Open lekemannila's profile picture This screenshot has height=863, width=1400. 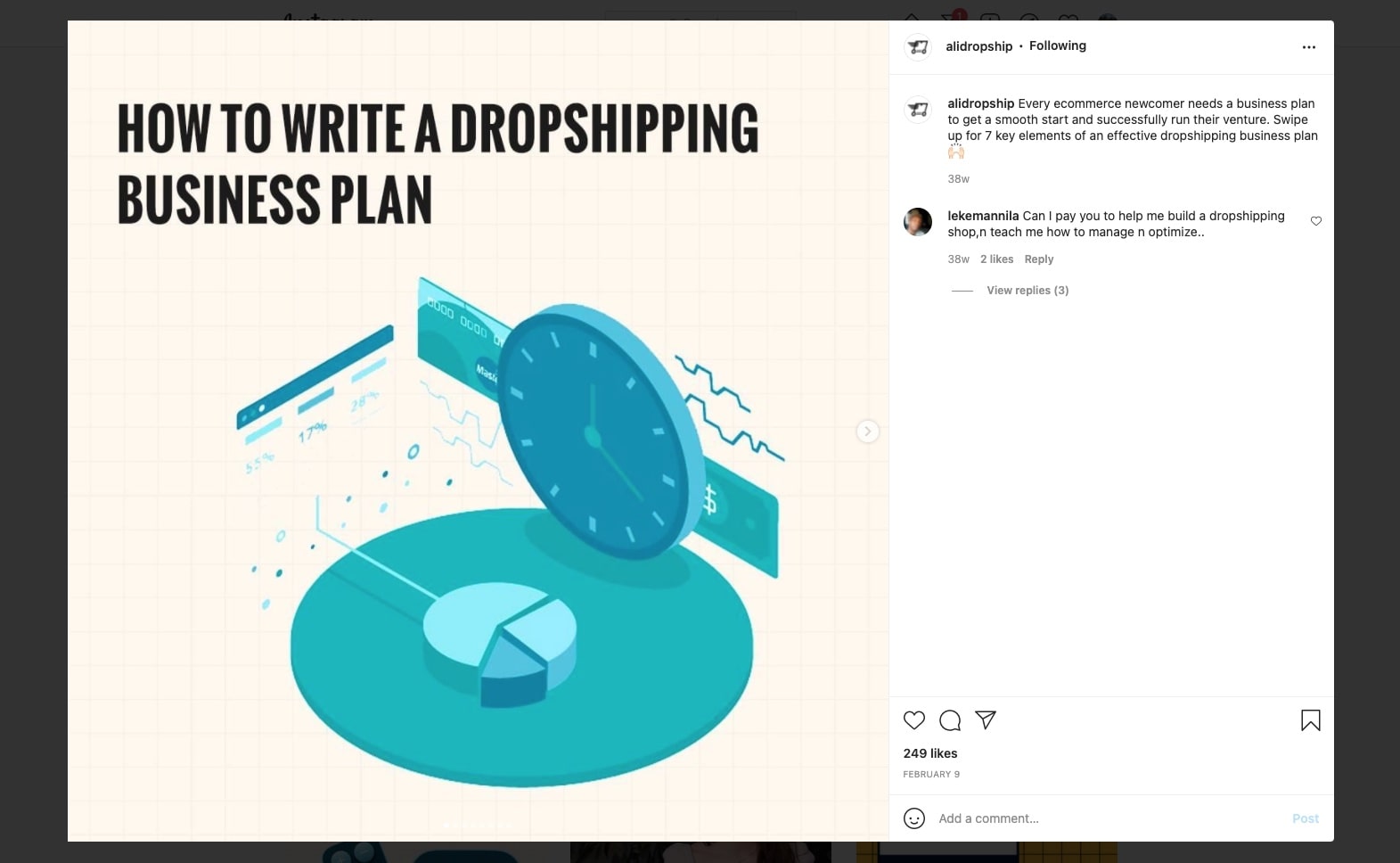point(918,222)
